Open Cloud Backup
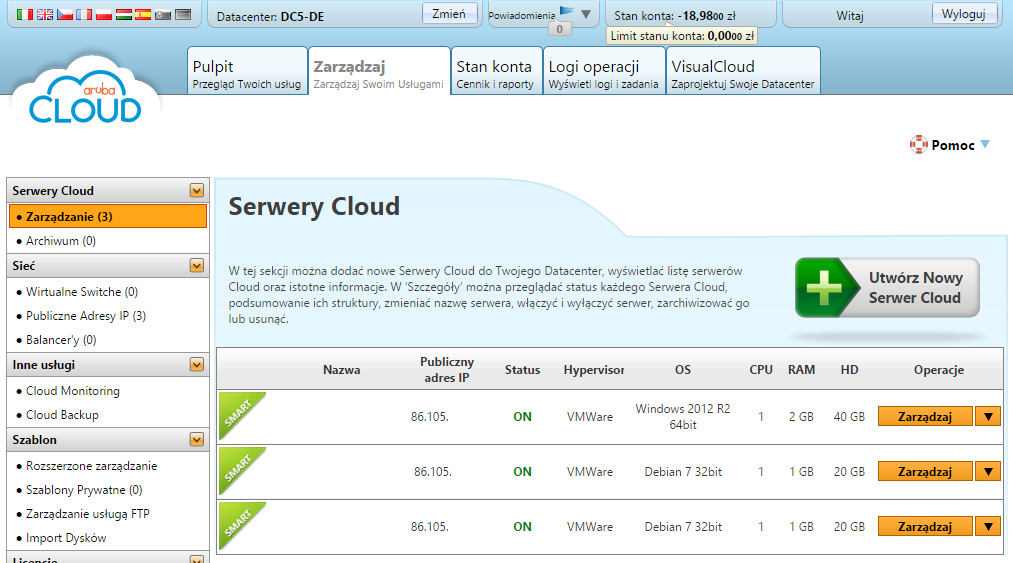The width and height of the screenshot is (1013, 563). click(x=63, y=415)
